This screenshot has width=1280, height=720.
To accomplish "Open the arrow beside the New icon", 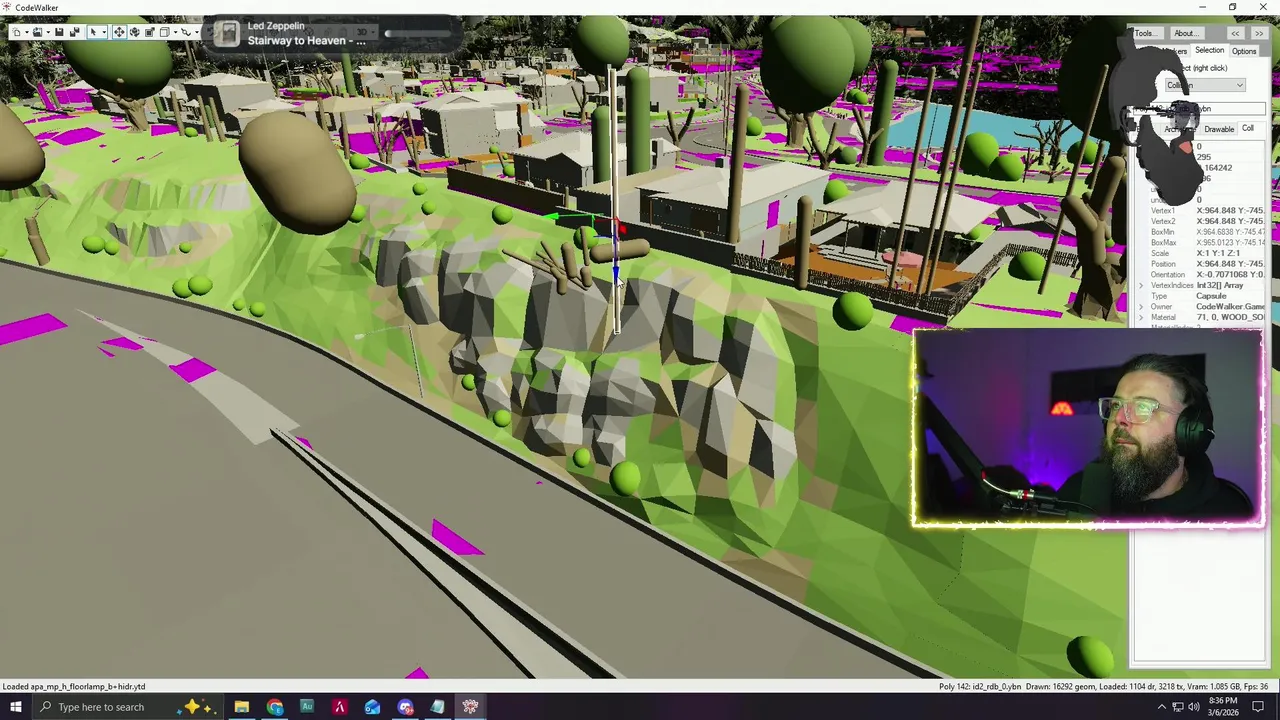I will point(27,32).
